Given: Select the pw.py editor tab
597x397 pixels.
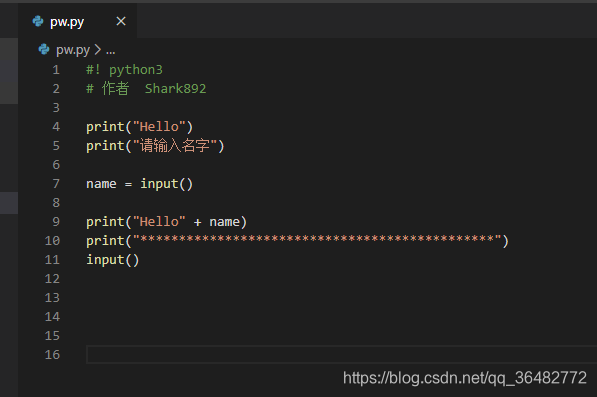Looking at the screenshot, I should [78, 21].
